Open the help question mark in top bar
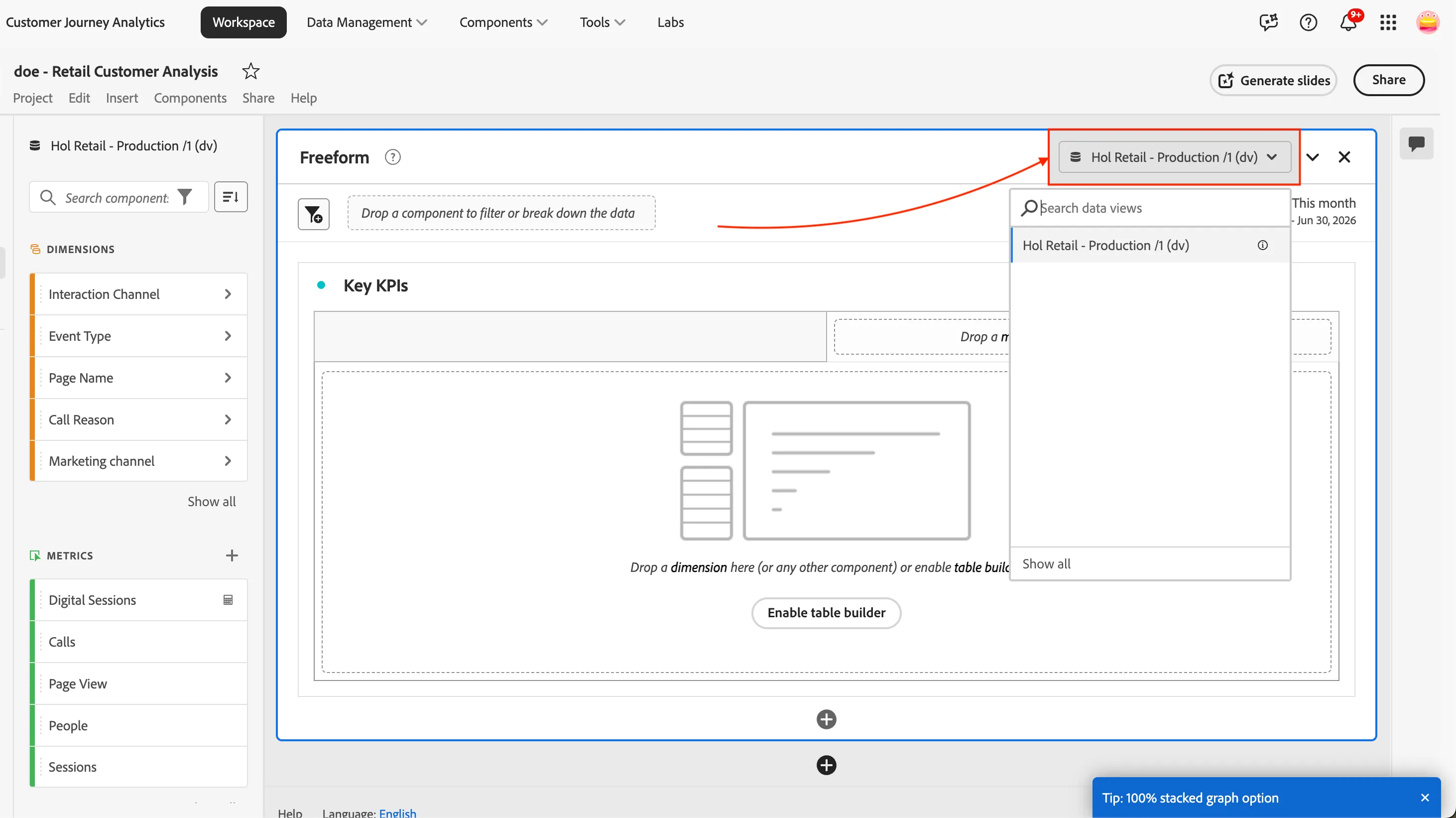 click(1308, 22)
